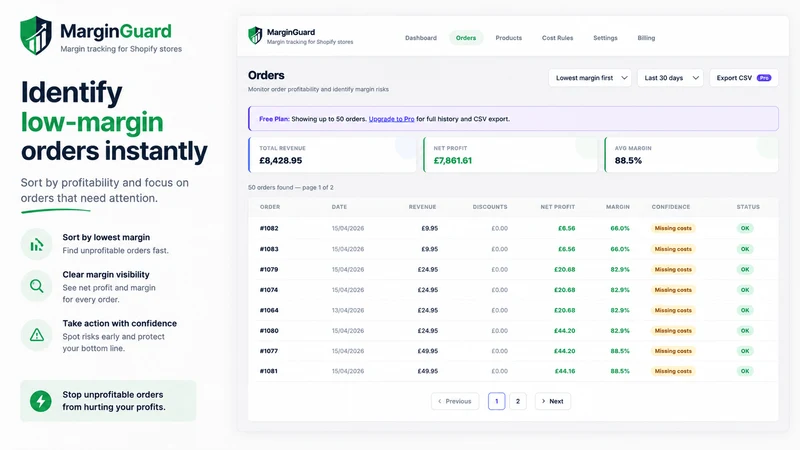
Task: Open order #1077
Action: coord(269,351)
